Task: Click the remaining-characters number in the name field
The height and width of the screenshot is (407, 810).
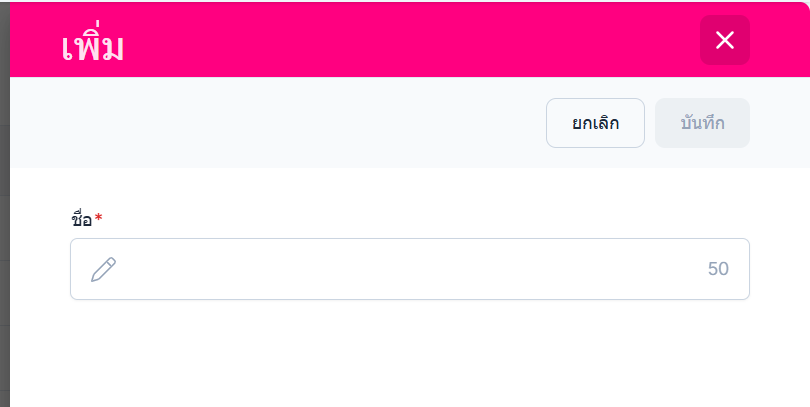Action: pos(718,269)
